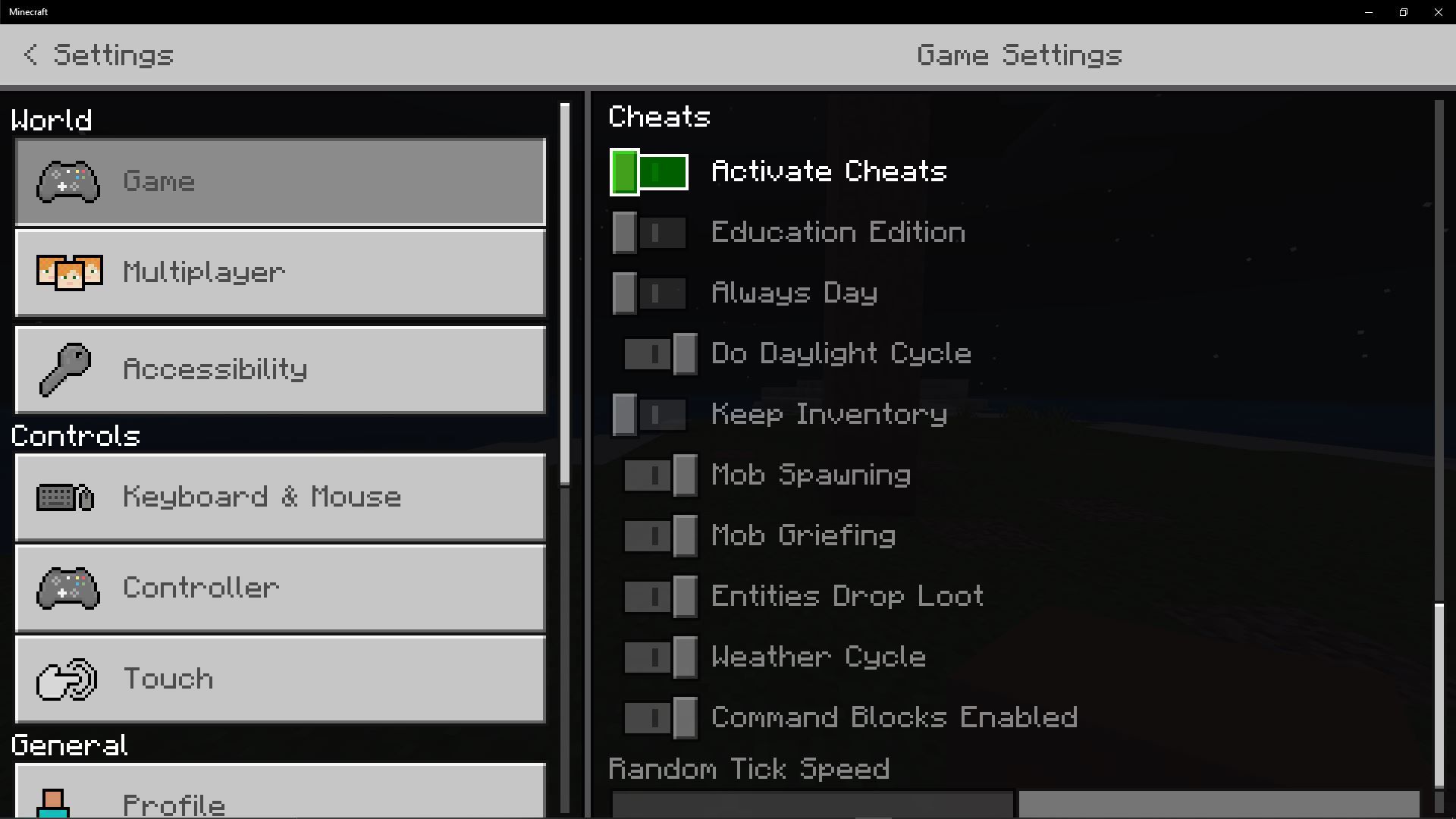Toggle Activate Cheats on or off
1456x819 pixels.
point(648,171)
